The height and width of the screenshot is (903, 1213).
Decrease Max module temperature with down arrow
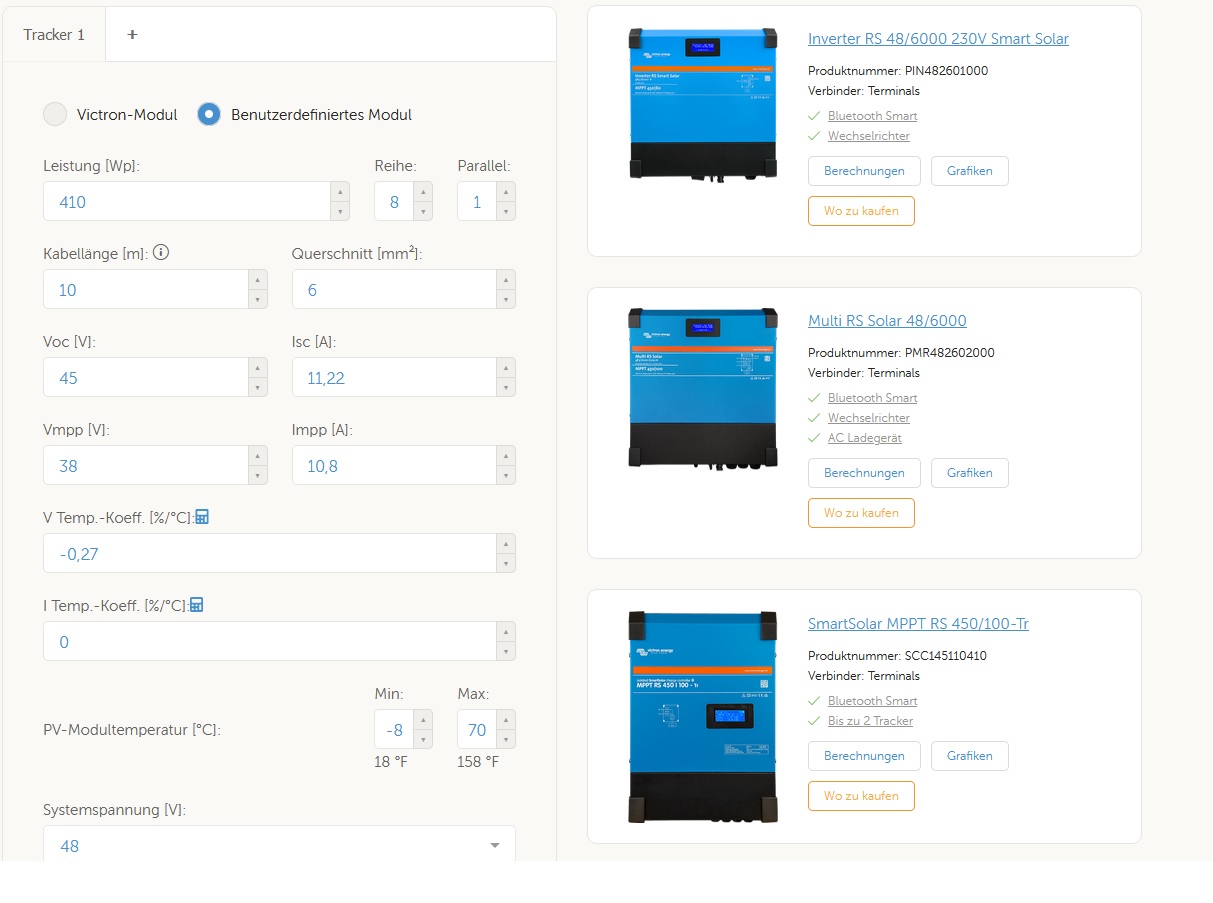tap(506, 739)
